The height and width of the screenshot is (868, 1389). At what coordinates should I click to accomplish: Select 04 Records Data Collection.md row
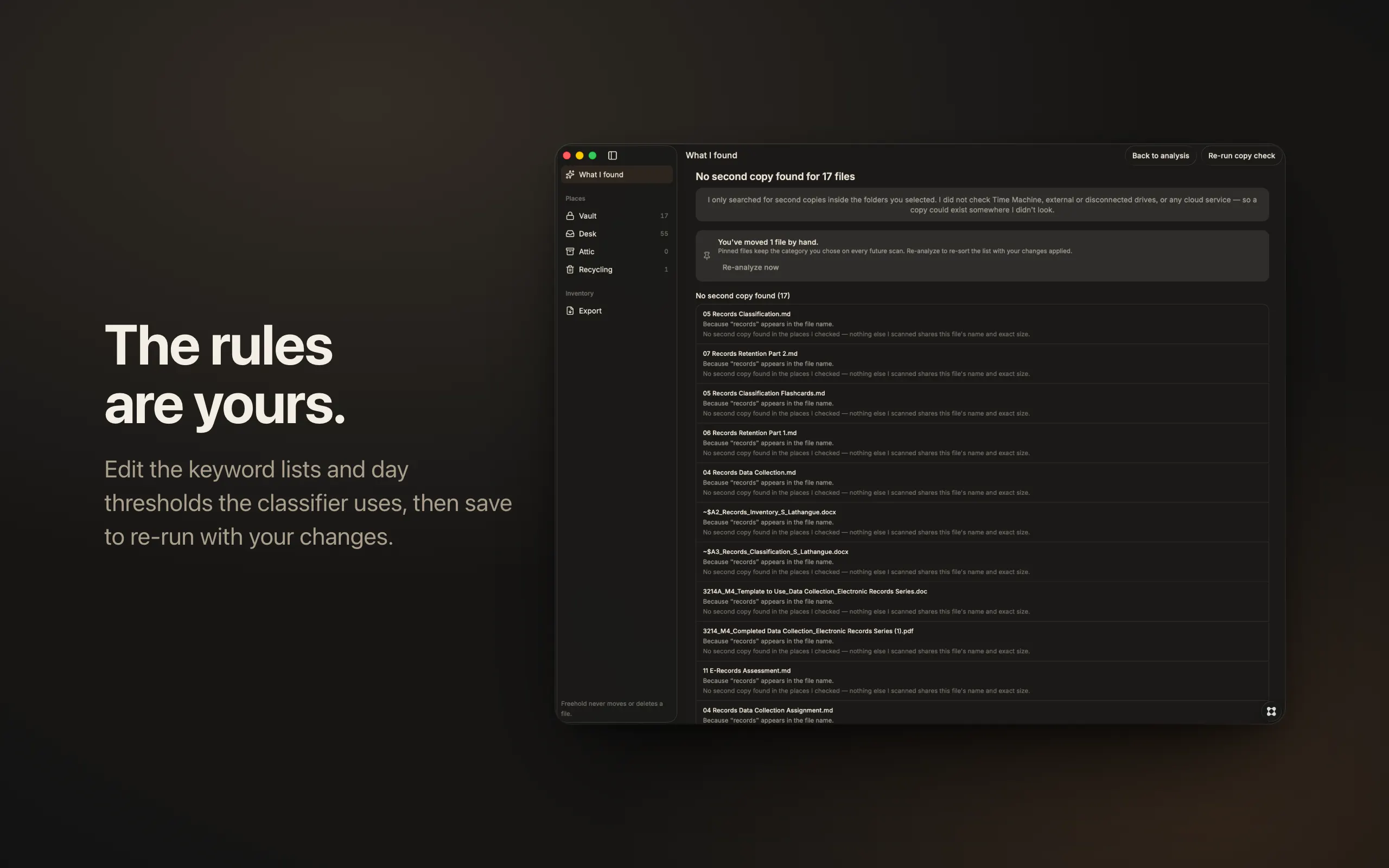(982, 482)
